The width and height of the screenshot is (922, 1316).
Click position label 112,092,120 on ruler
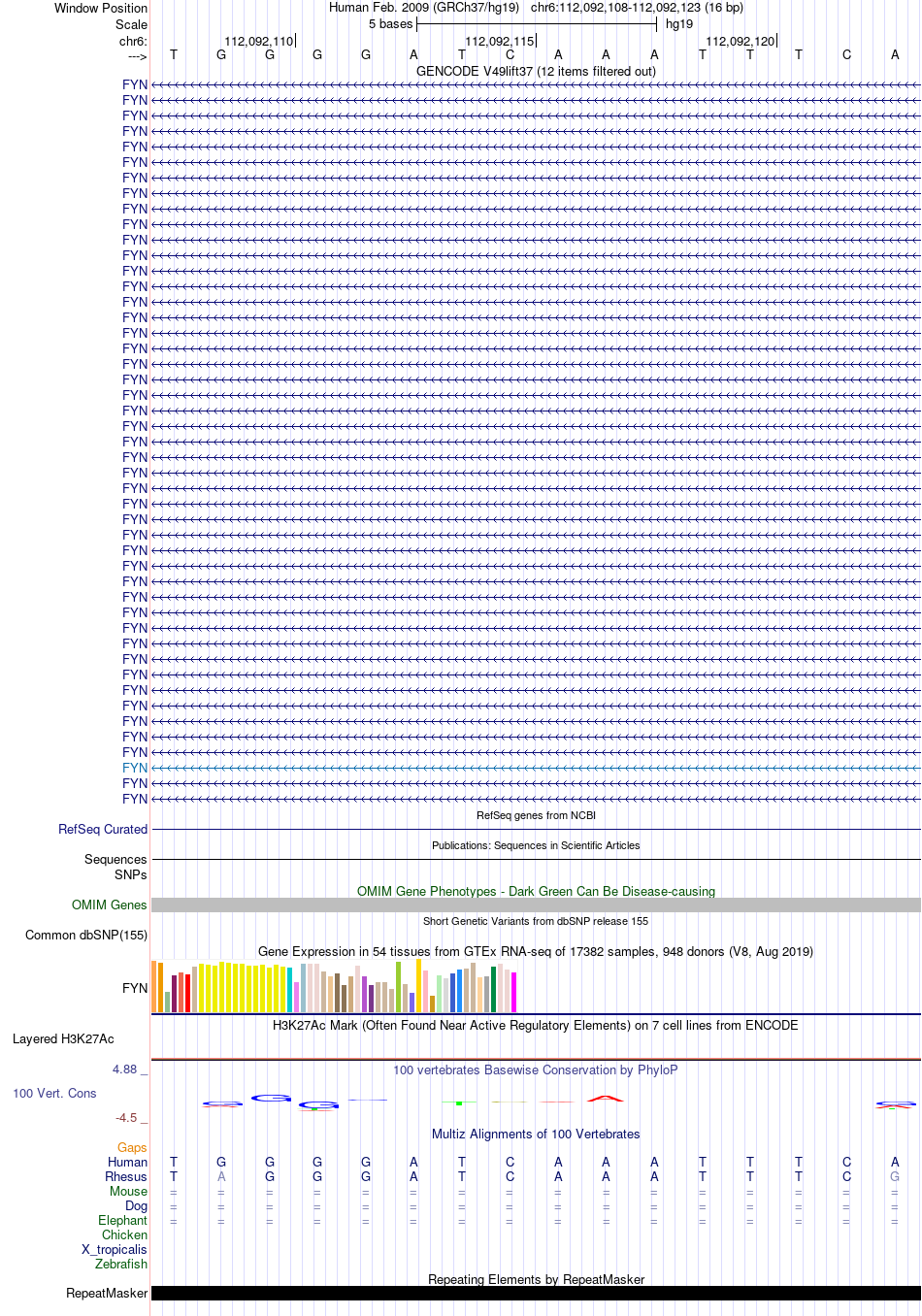click(x=741, y=42)
